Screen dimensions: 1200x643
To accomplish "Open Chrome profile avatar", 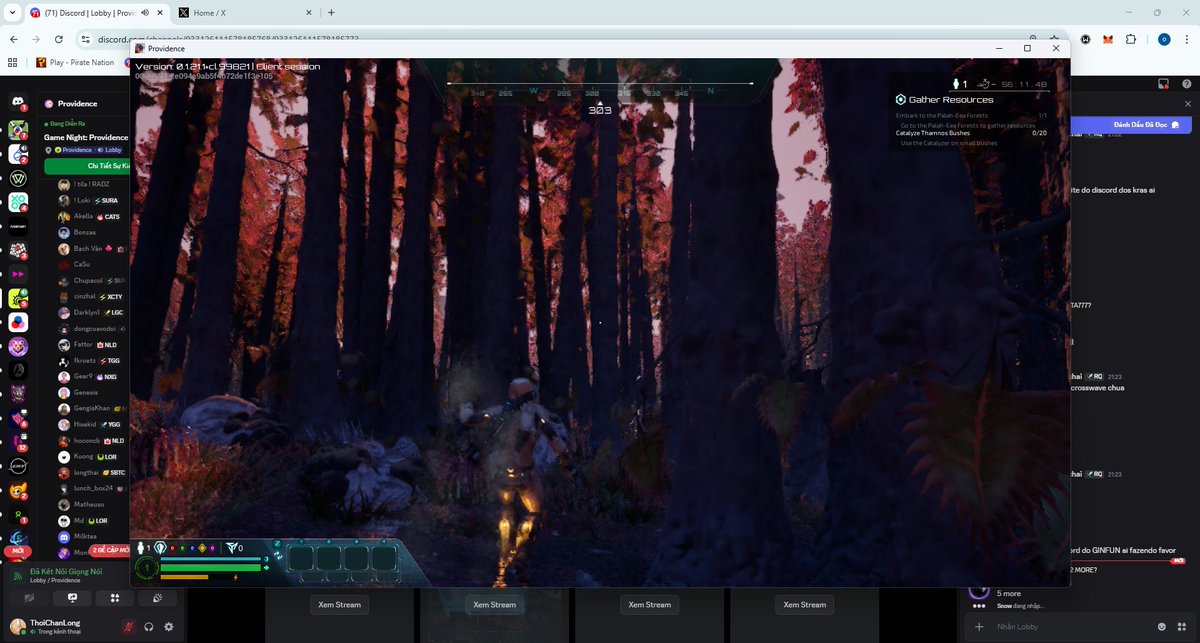I will [x=1163, y=39].
